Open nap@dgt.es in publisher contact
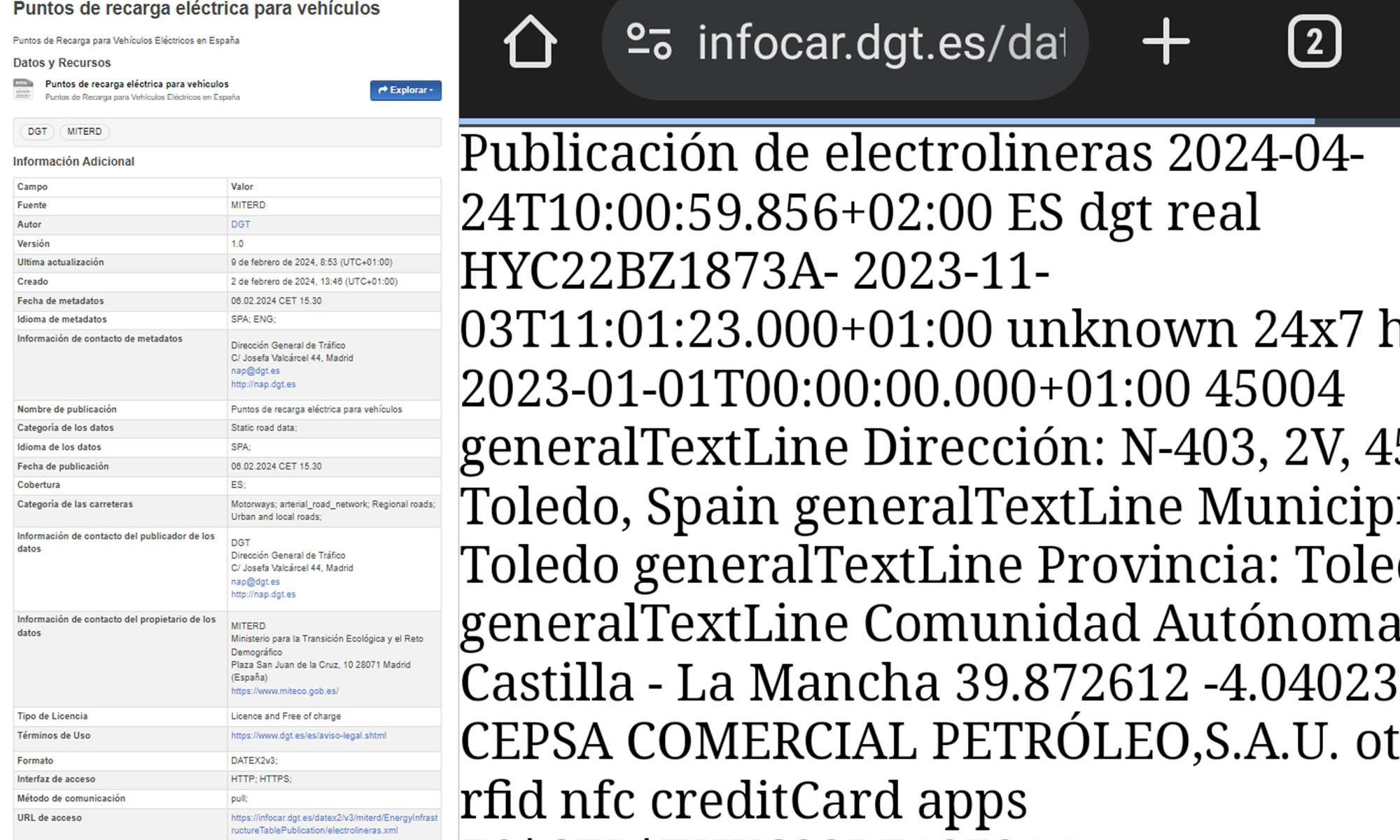 click(255, 582)
